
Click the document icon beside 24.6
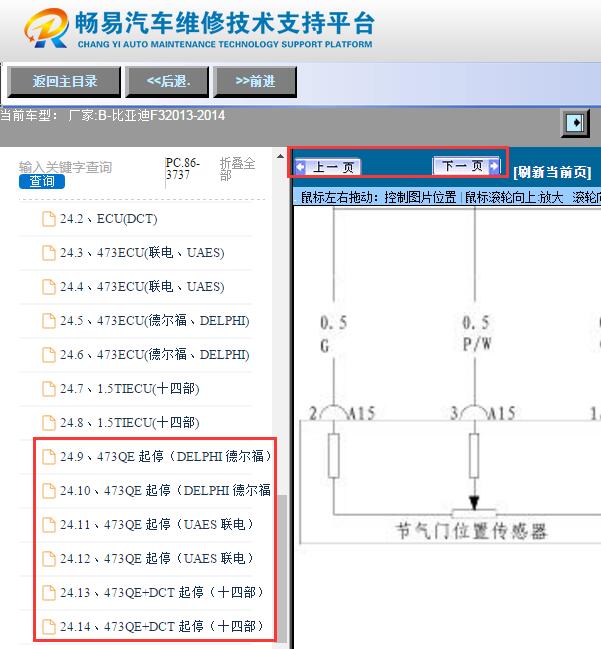pos(49,355)
